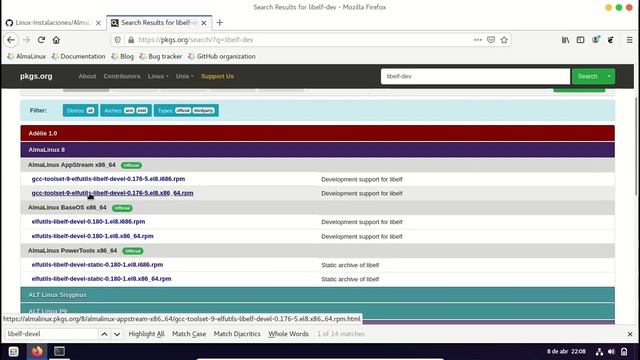The width and height of the screenshot is (640, 360).
Task: Expand the Adélie 1.0 section
Action: coord(318,133)
